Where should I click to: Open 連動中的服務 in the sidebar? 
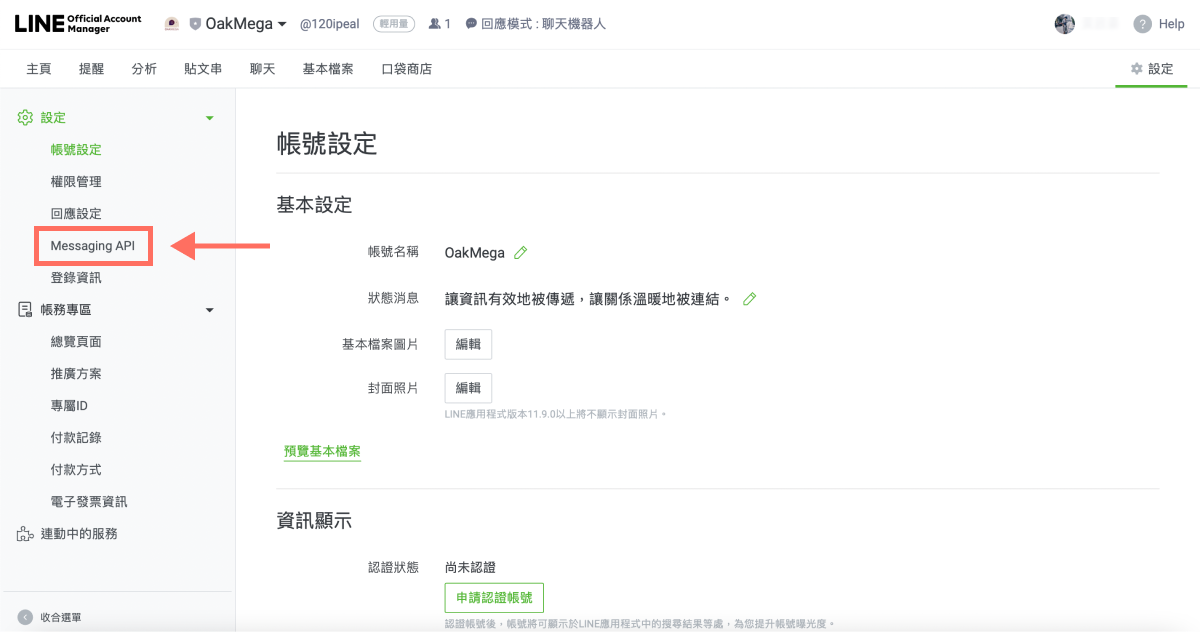(79, 534)
